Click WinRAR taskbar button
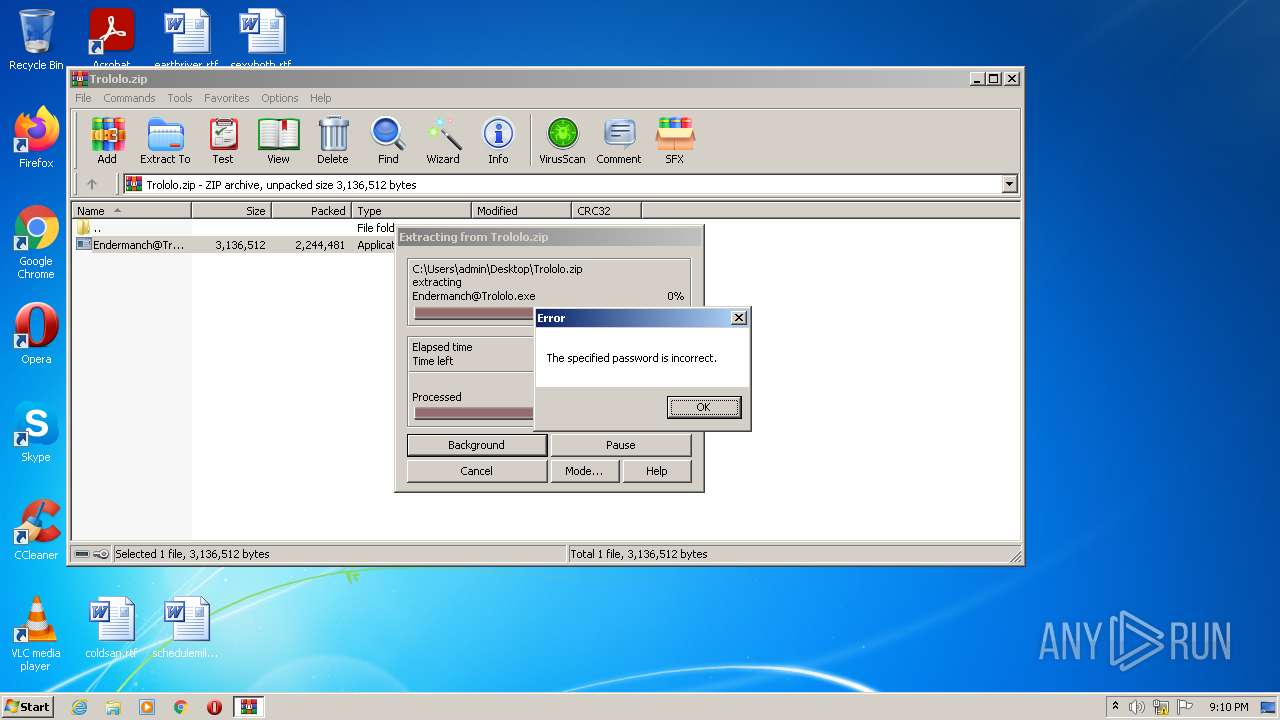The image size is (1280, 720). 248,707
